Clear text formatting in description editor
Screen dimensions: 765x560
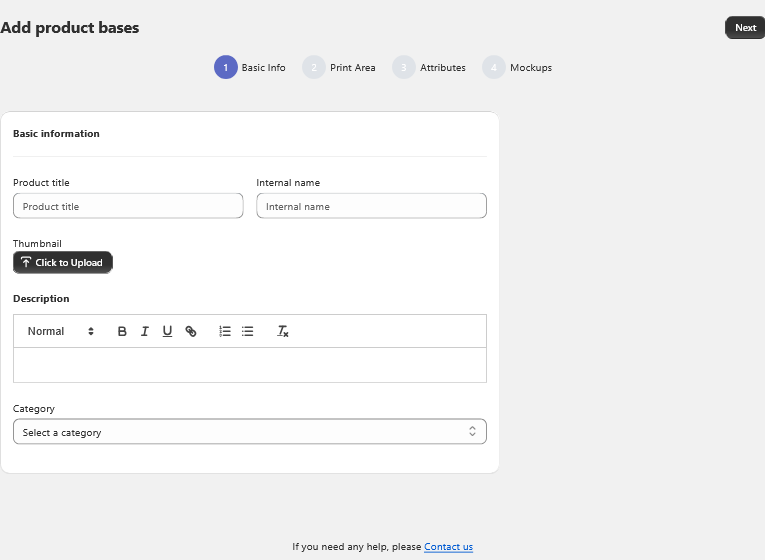pyautogui.click(x=283, y=331)
